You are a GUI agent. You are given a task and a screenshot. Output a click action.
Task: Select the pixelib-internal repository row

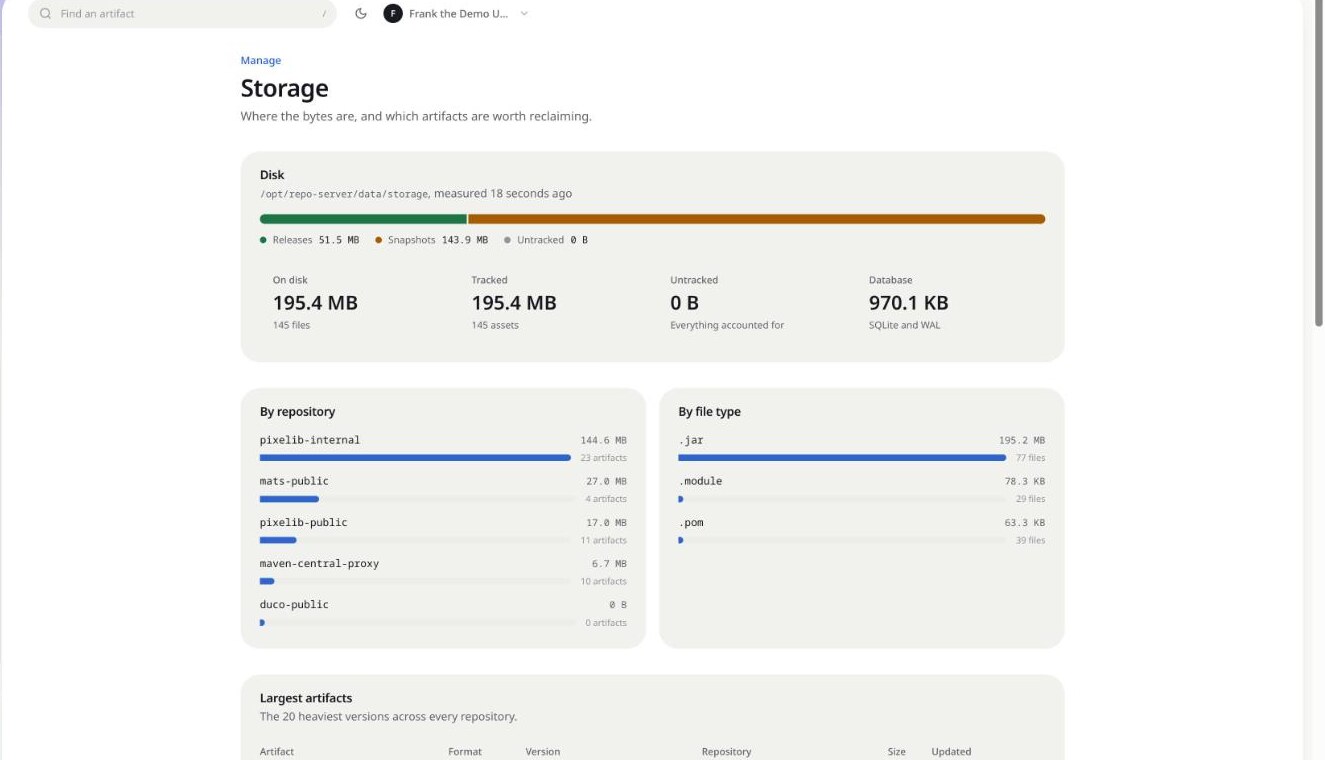point(443,448)
